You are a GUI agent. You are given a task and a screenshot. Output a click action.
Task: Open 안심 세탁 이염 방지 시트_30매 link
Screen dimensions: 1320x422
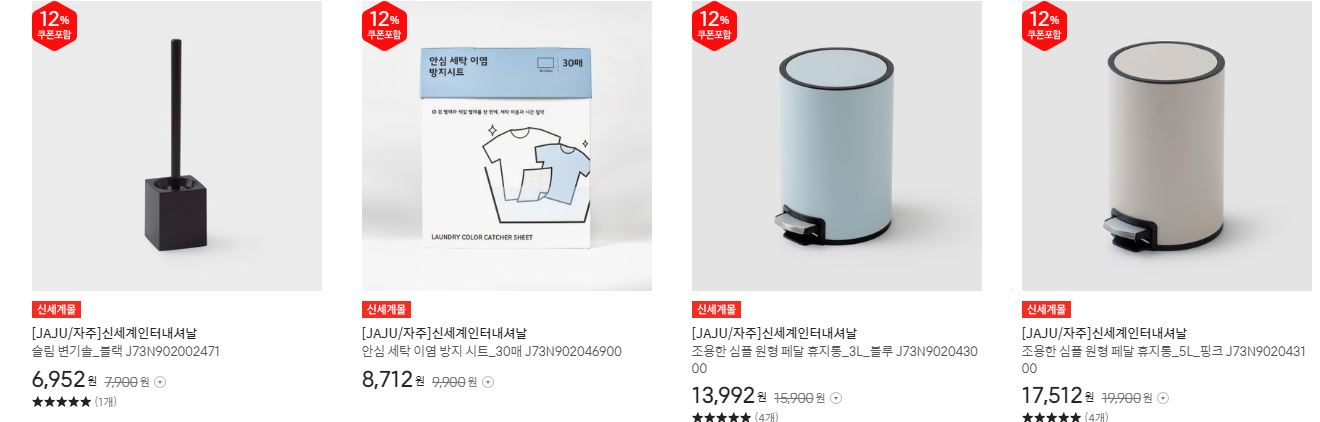tap(492, 352)
